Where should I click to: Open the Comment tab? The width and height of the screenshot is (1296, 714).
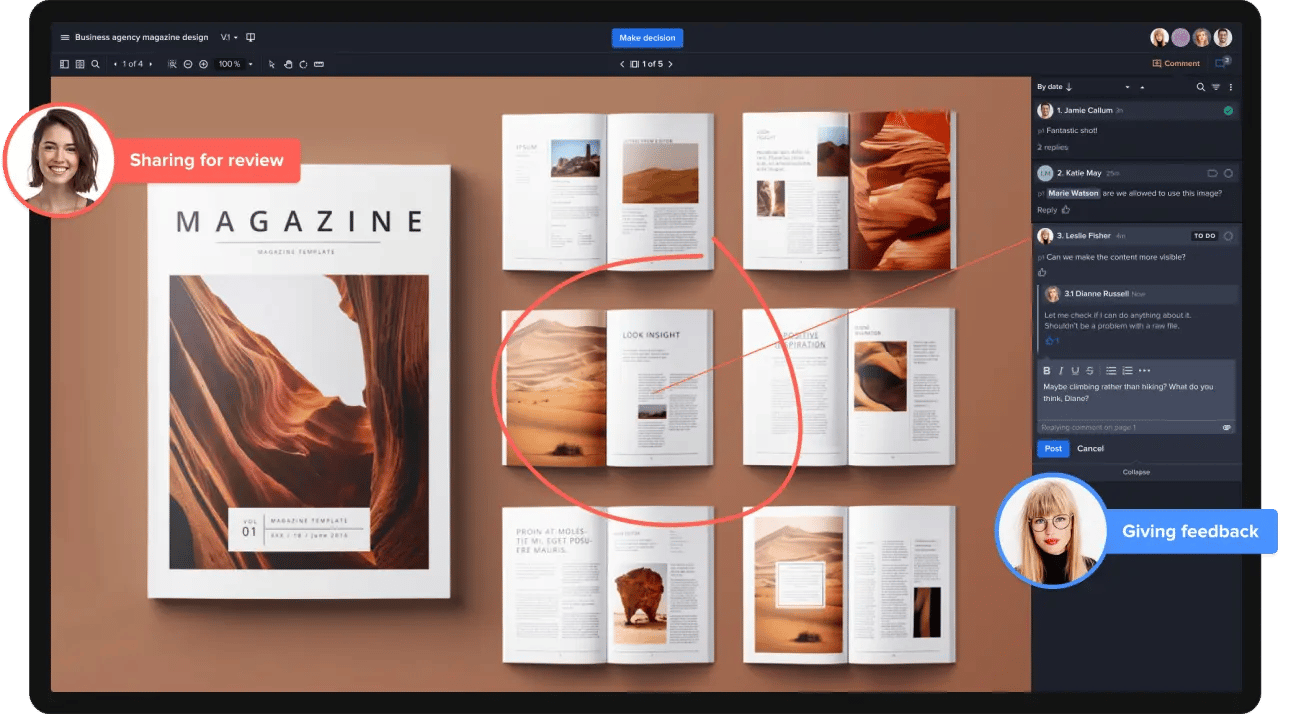click(x=1176, y=64)
